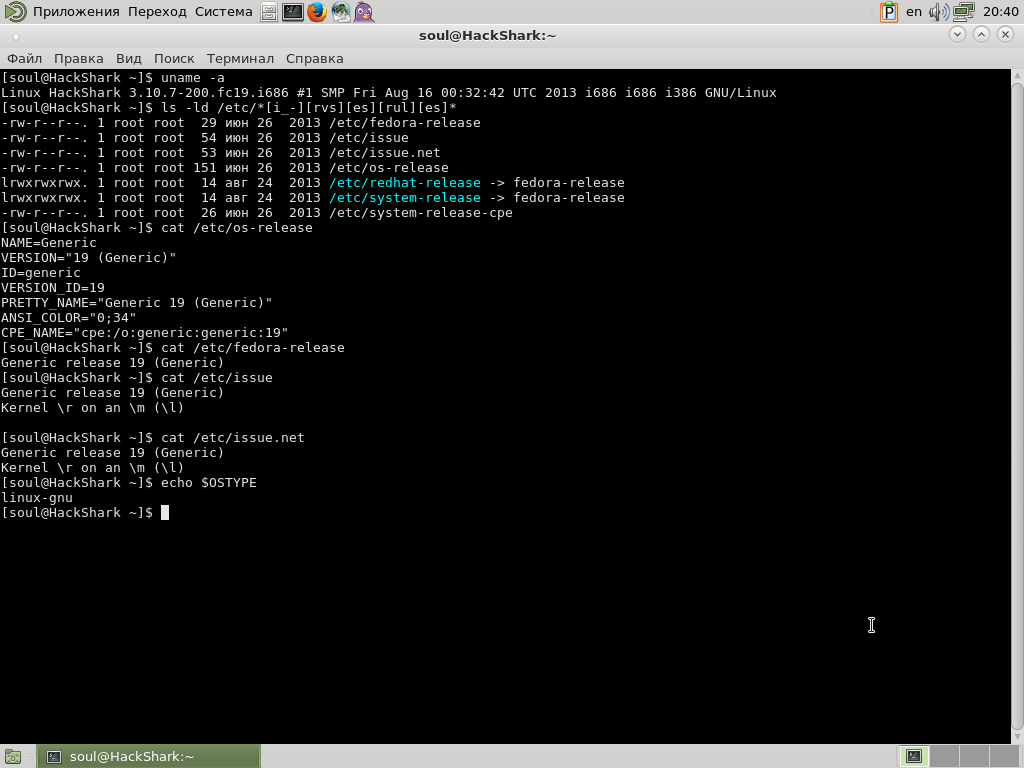Click the window title 'soul@HackShark:~'
This screenshot has height=768, width=1024.
point(487,36)
